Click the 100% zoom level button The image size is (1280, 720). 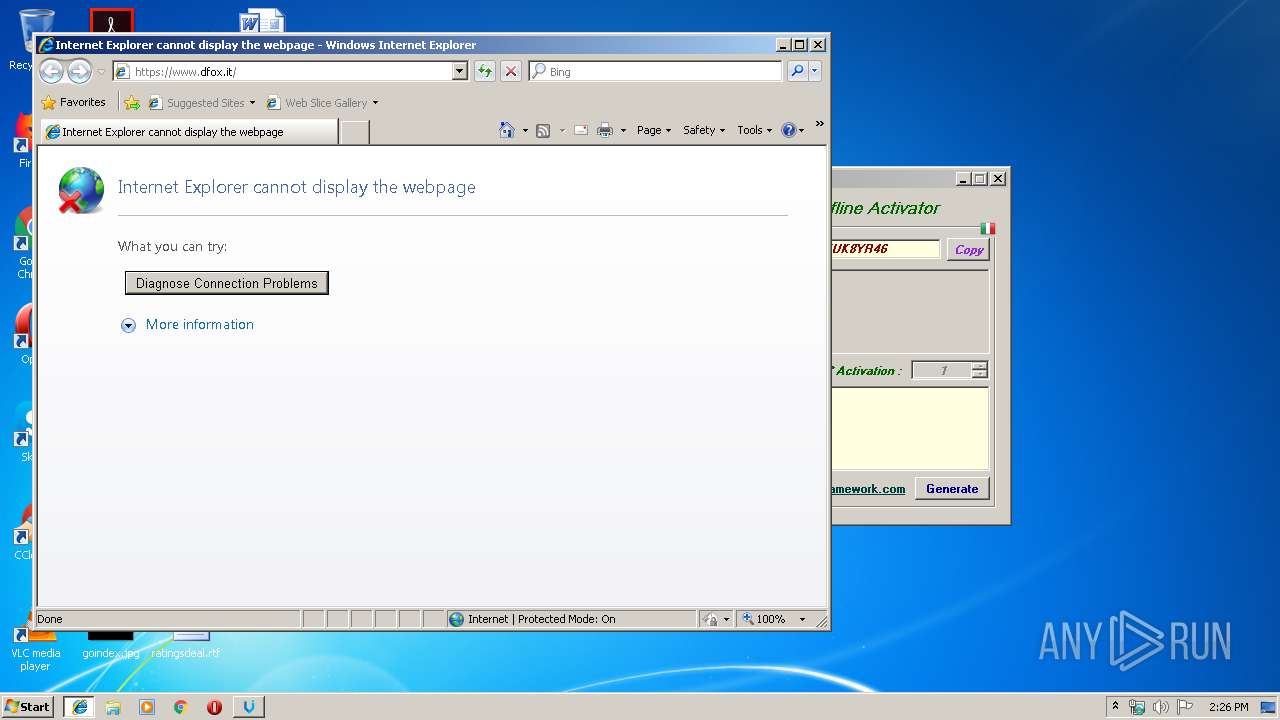pos(763,619)
